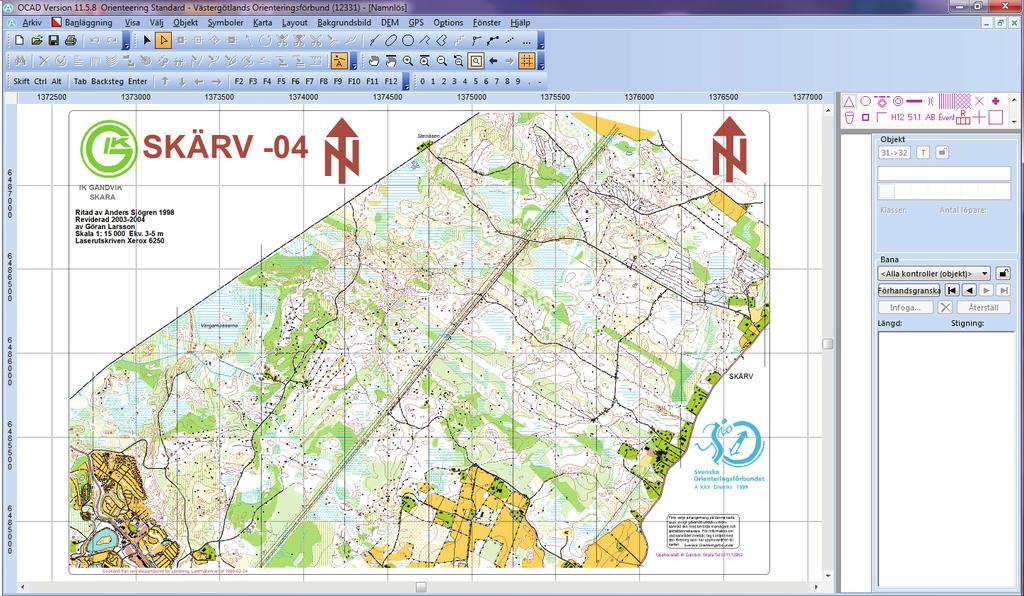
Task: Choose the marked route line symbol
Action: pos(914,101)
